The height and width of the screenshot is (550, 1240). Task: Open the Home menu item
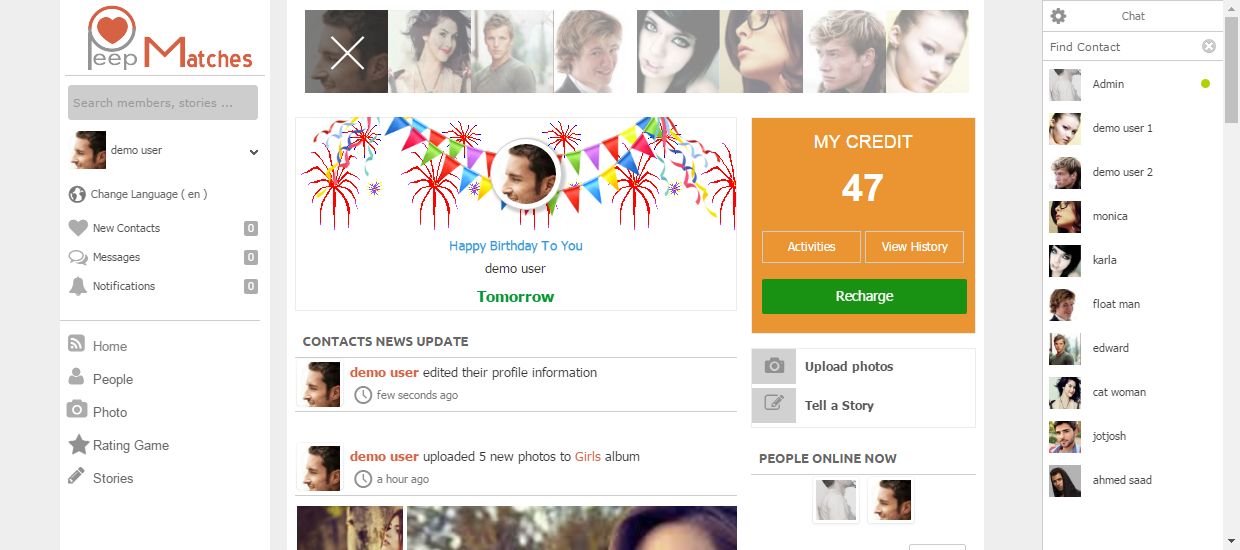[x=109, y=346]
